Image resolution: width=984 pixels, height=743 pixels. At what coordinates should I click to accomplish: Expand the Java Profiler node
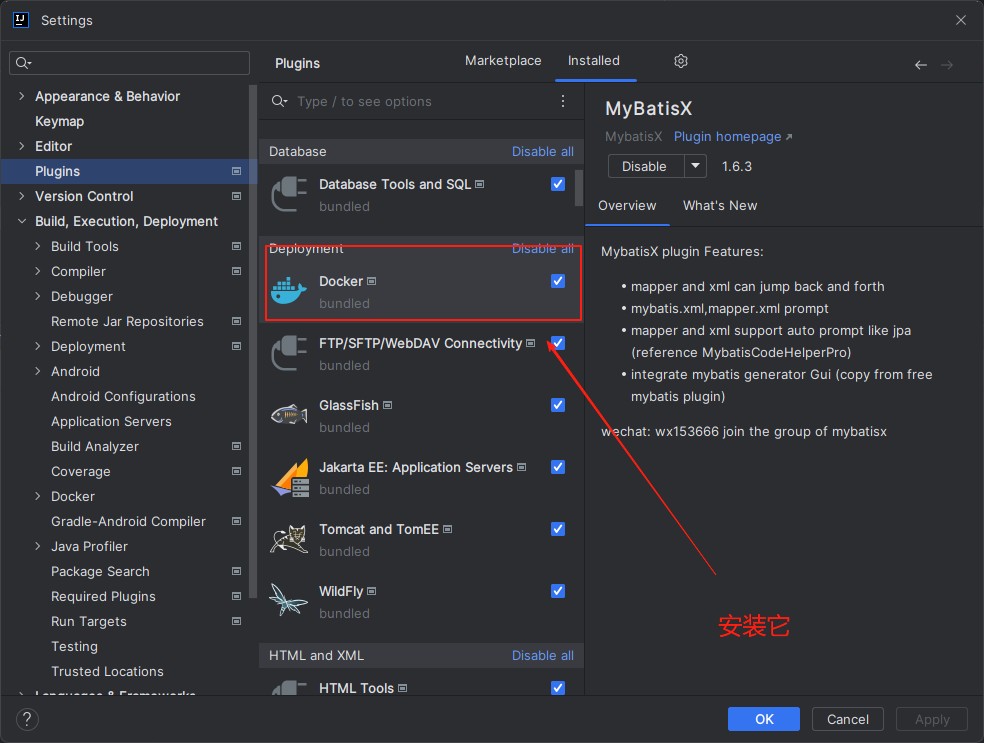38,547
